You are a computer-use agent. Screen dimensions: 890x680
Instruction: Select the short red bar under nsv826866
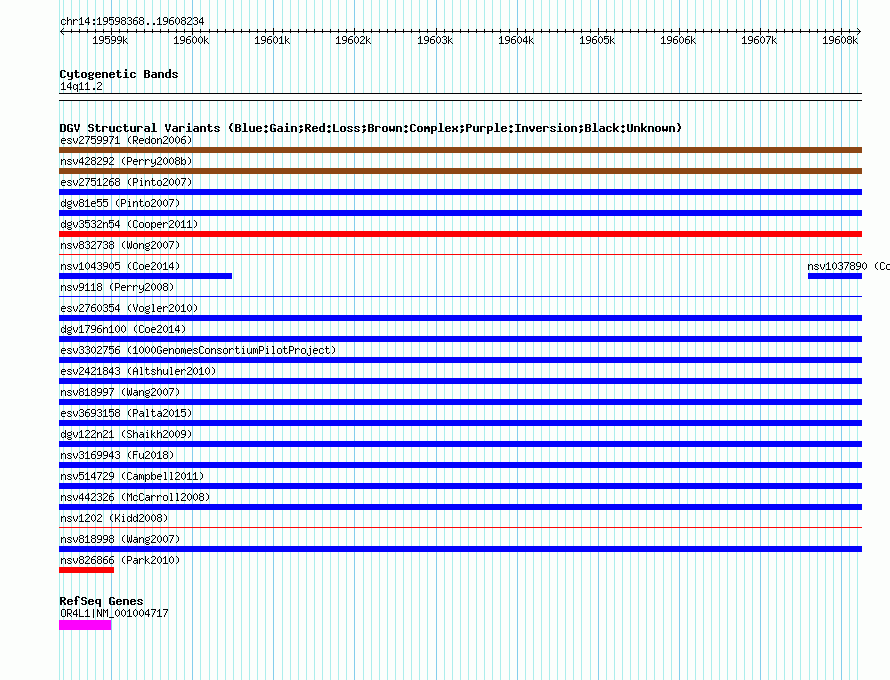coord(86,570)
